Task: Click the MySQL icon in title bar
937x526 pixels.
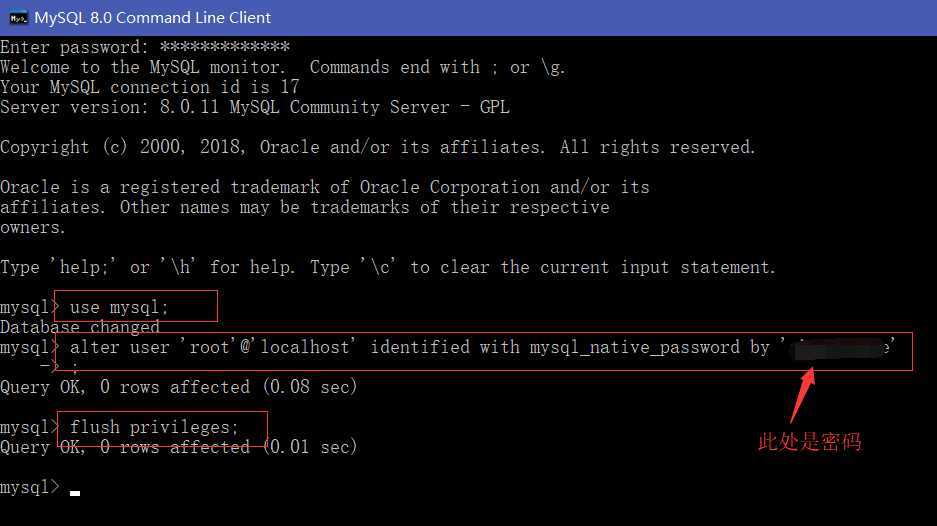Action: [x=17, y=17]
